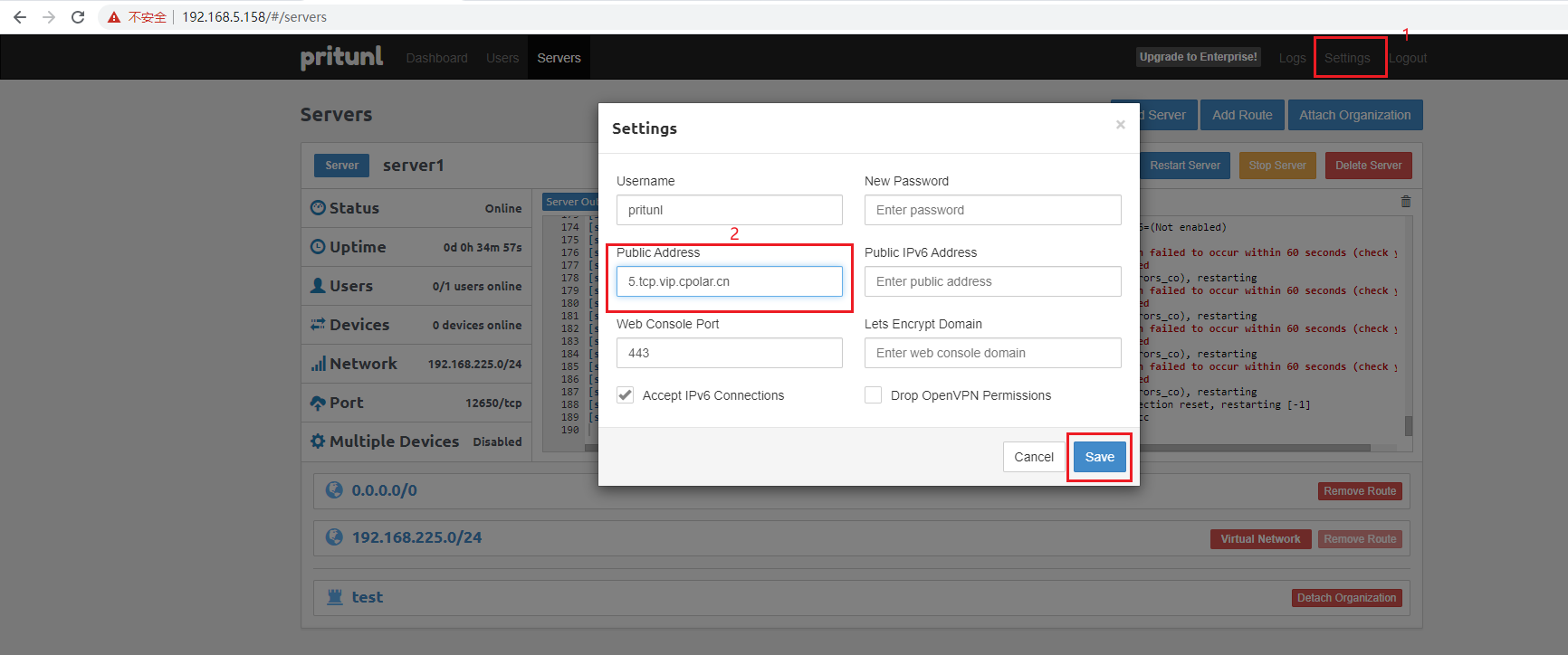This screenshot has height=655, width=1568.
Task: Click the trash icon above server output
Action: (1406, 202)
